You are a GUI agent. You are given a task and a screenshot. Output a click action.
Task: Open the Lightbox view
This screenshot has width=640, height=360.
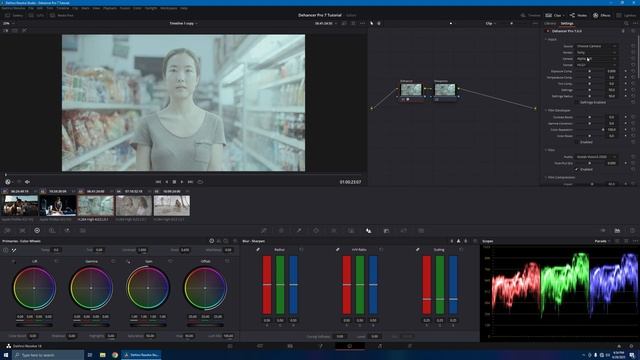point(627,15)
